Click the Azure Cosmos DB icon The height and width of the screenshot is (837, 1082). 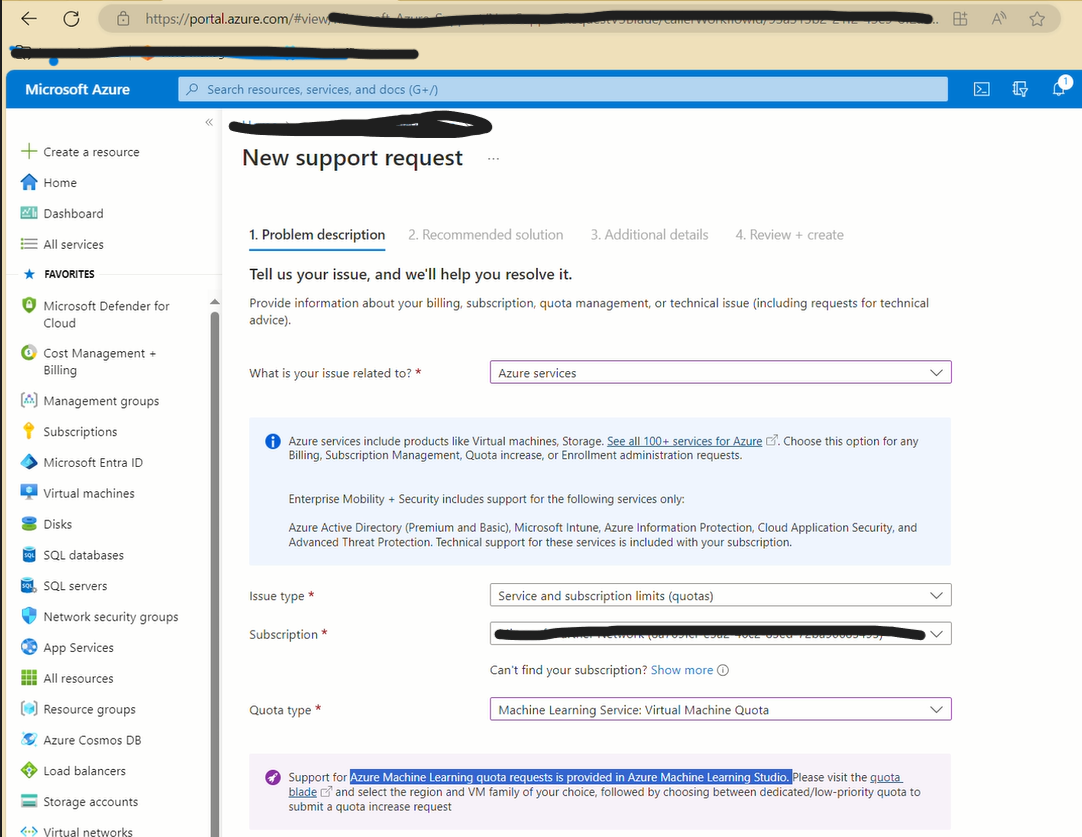click(29, 739)
